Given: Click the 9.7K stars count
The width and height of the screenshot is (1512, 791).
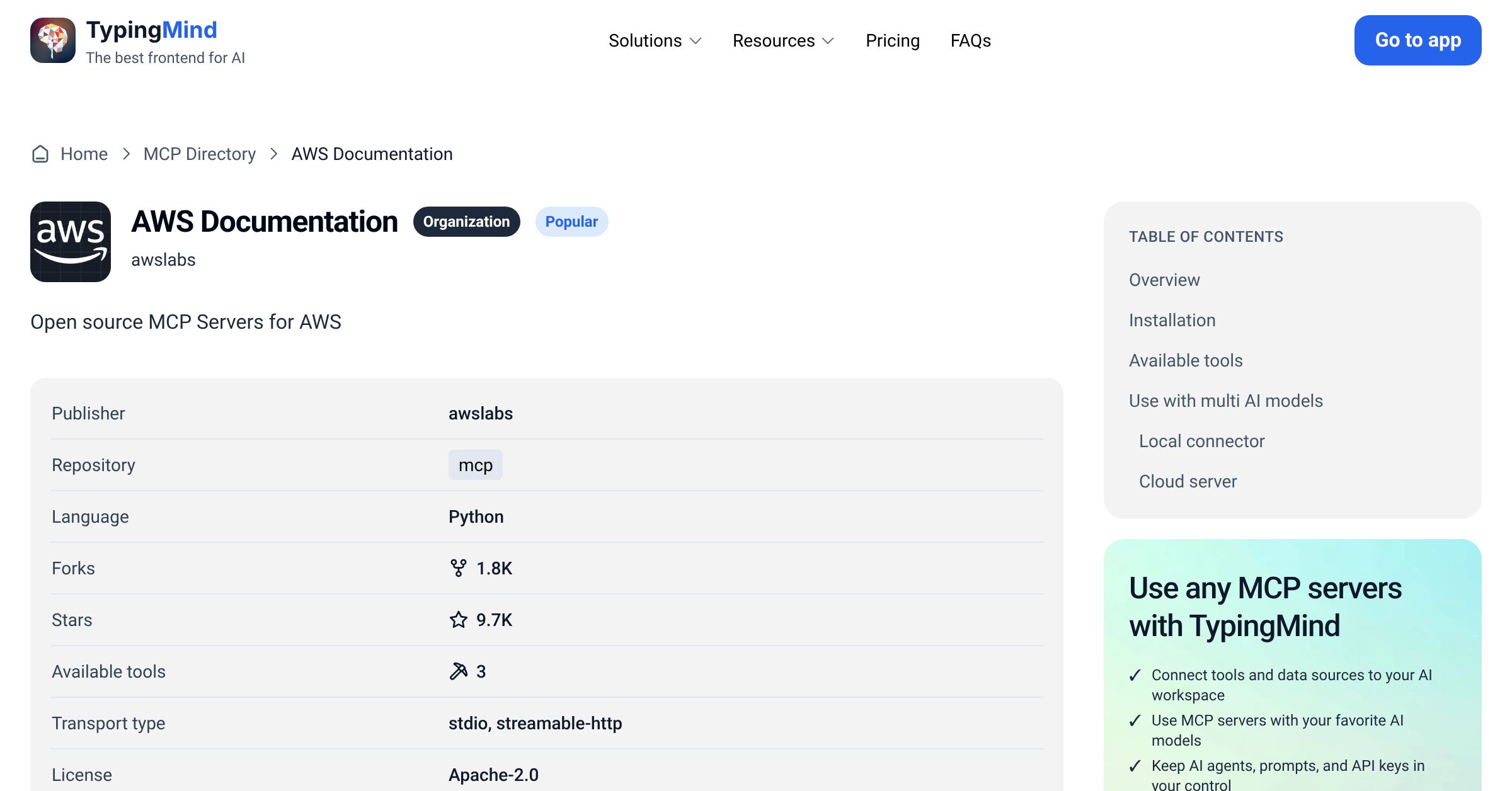Looking at the screenshot, I should [x=495, y=620].
